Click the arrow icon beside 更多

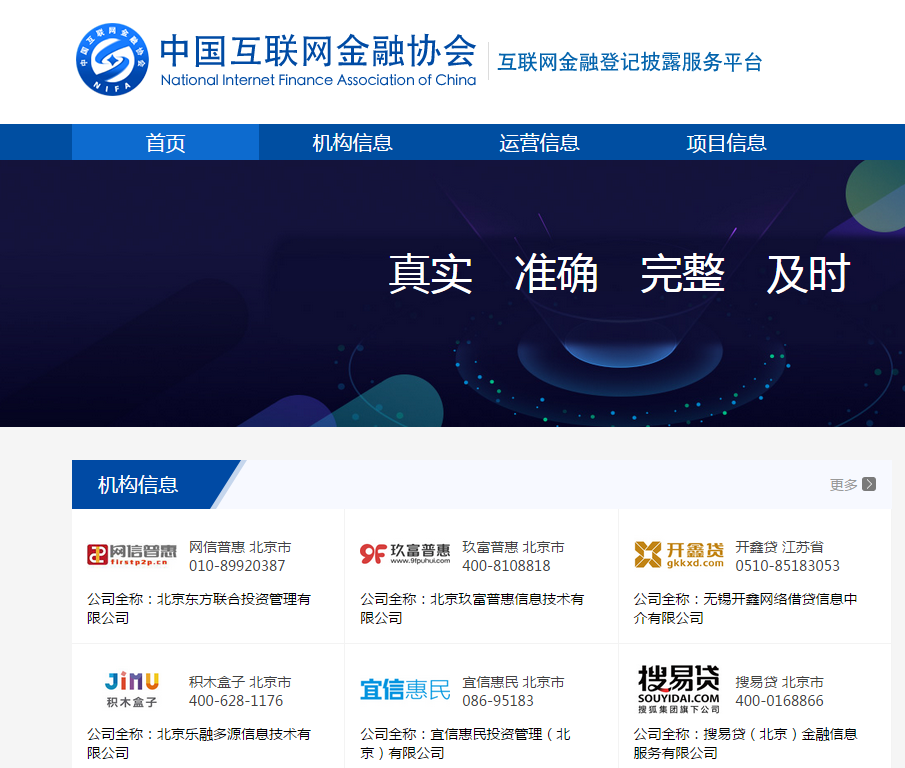[x=869, y=484]
